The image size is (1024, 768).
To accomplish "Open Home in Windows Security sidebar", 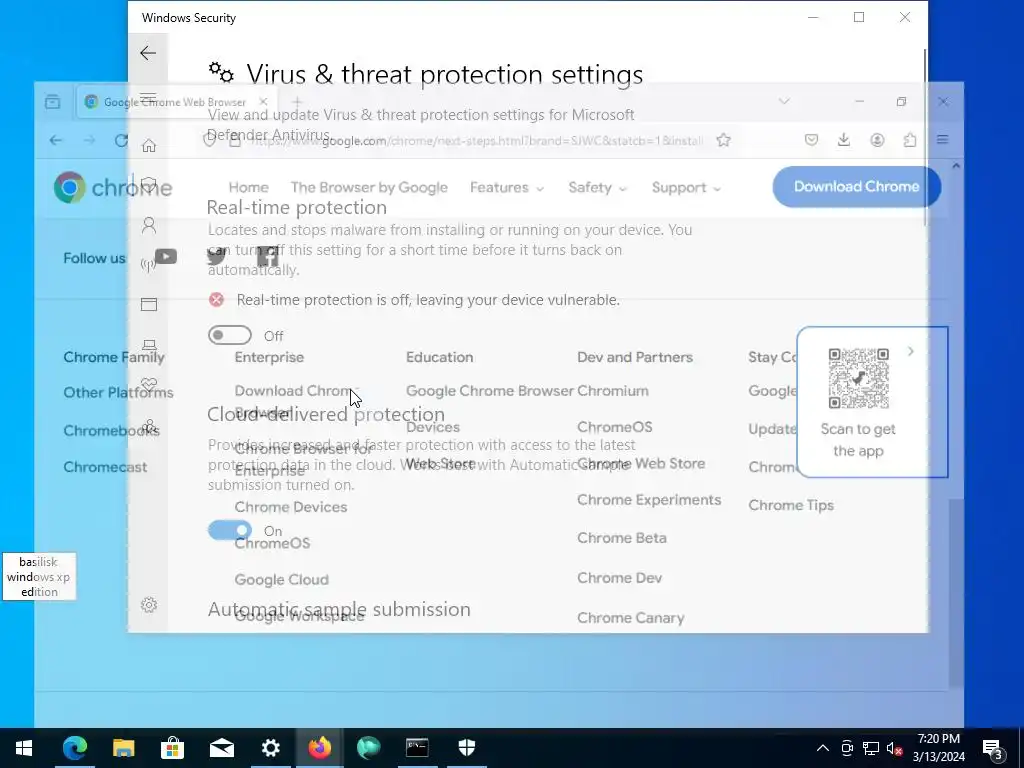I will [149, 145].
